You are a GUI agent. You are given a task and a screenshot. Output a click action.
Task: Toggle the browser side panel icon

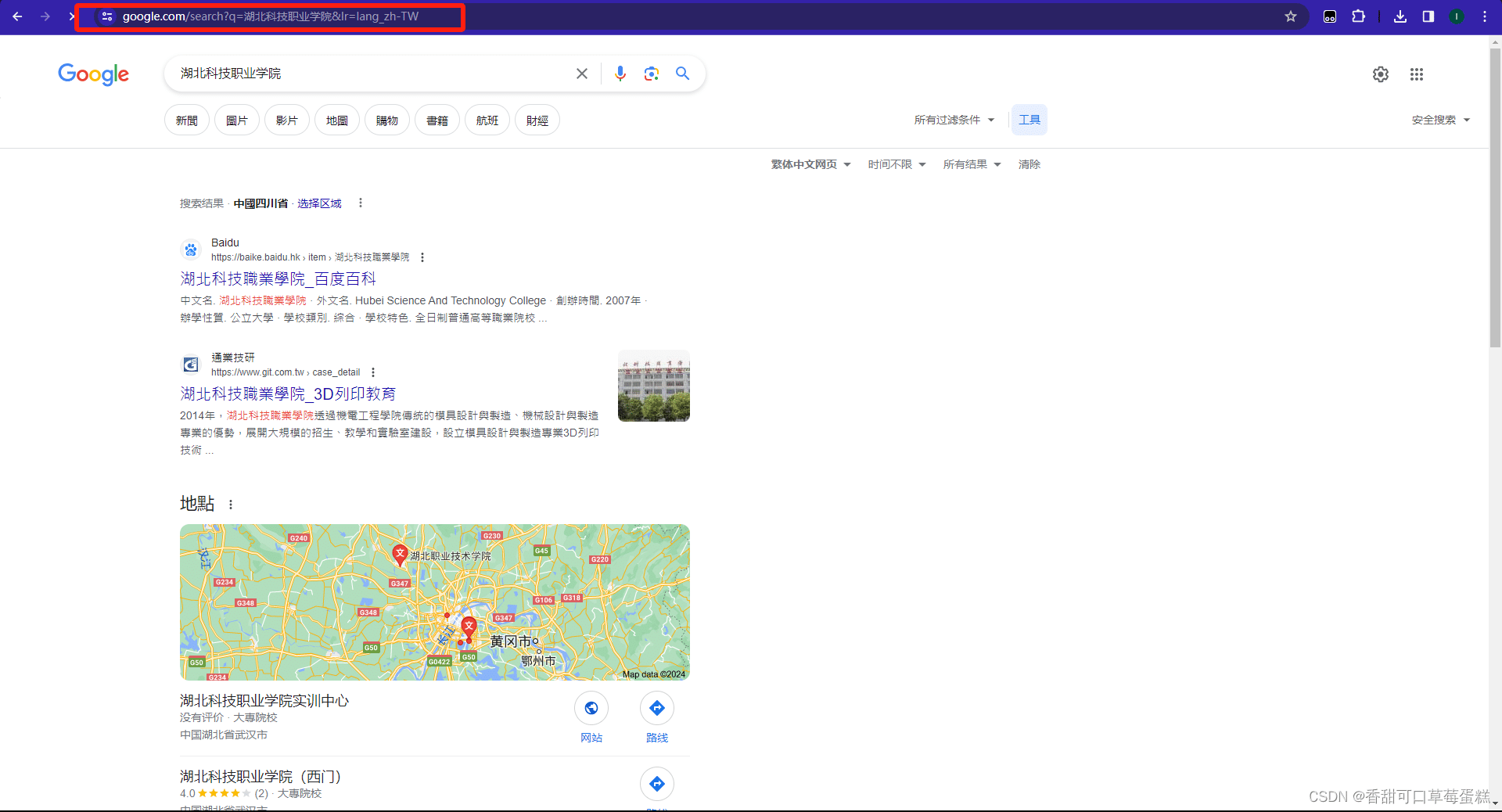pyautogui.click(x=1428, y=16)
